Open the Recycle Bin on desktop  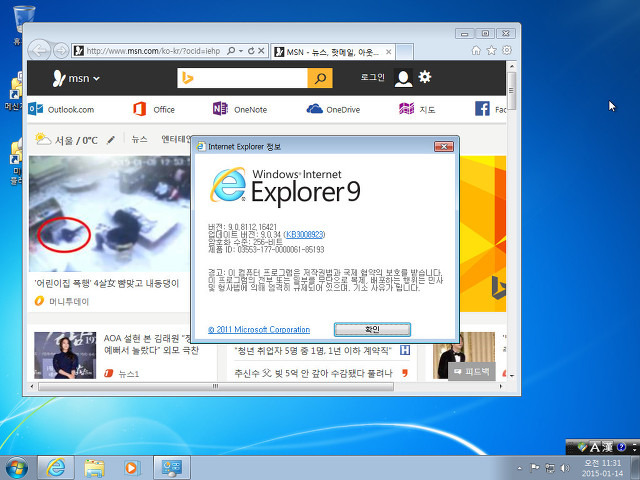point(24,18)
